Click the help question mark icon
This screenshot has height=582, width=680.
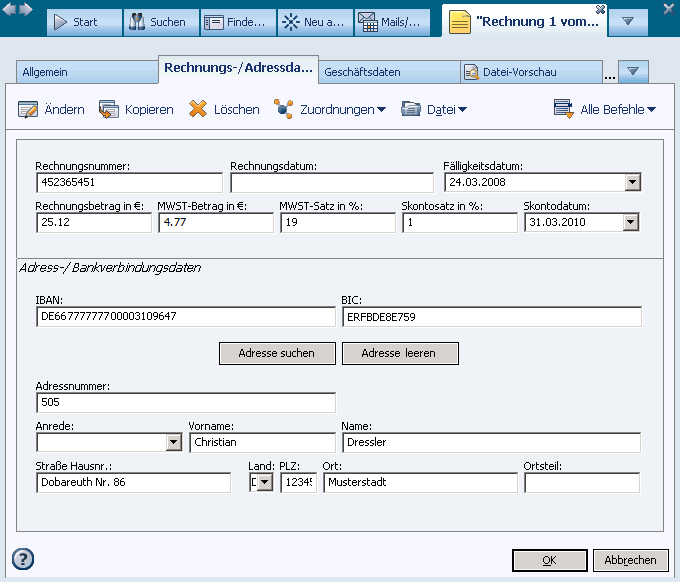23,559
